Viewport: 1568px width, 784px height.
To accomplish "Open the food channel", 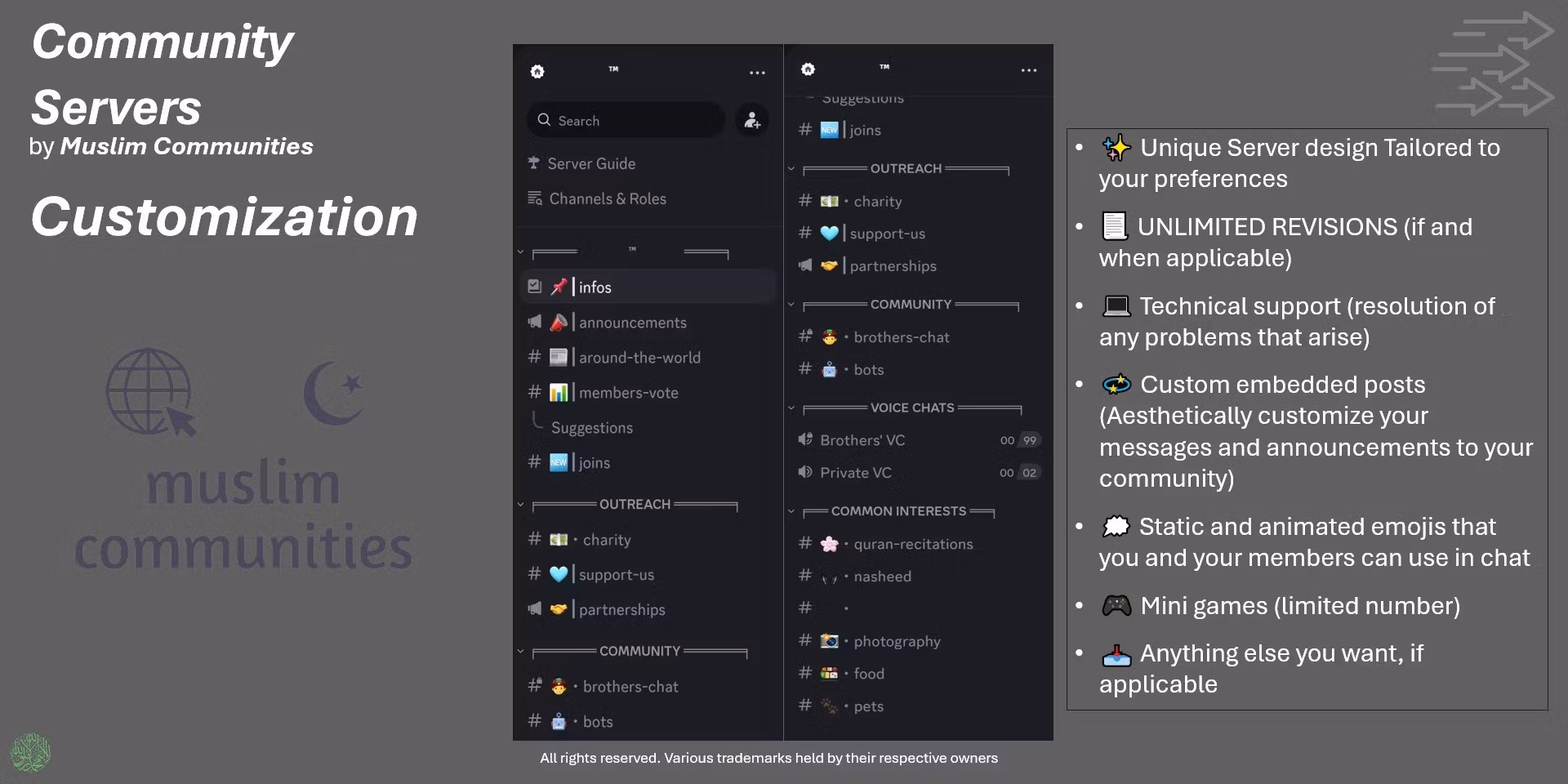I will [x=868, y=674].
